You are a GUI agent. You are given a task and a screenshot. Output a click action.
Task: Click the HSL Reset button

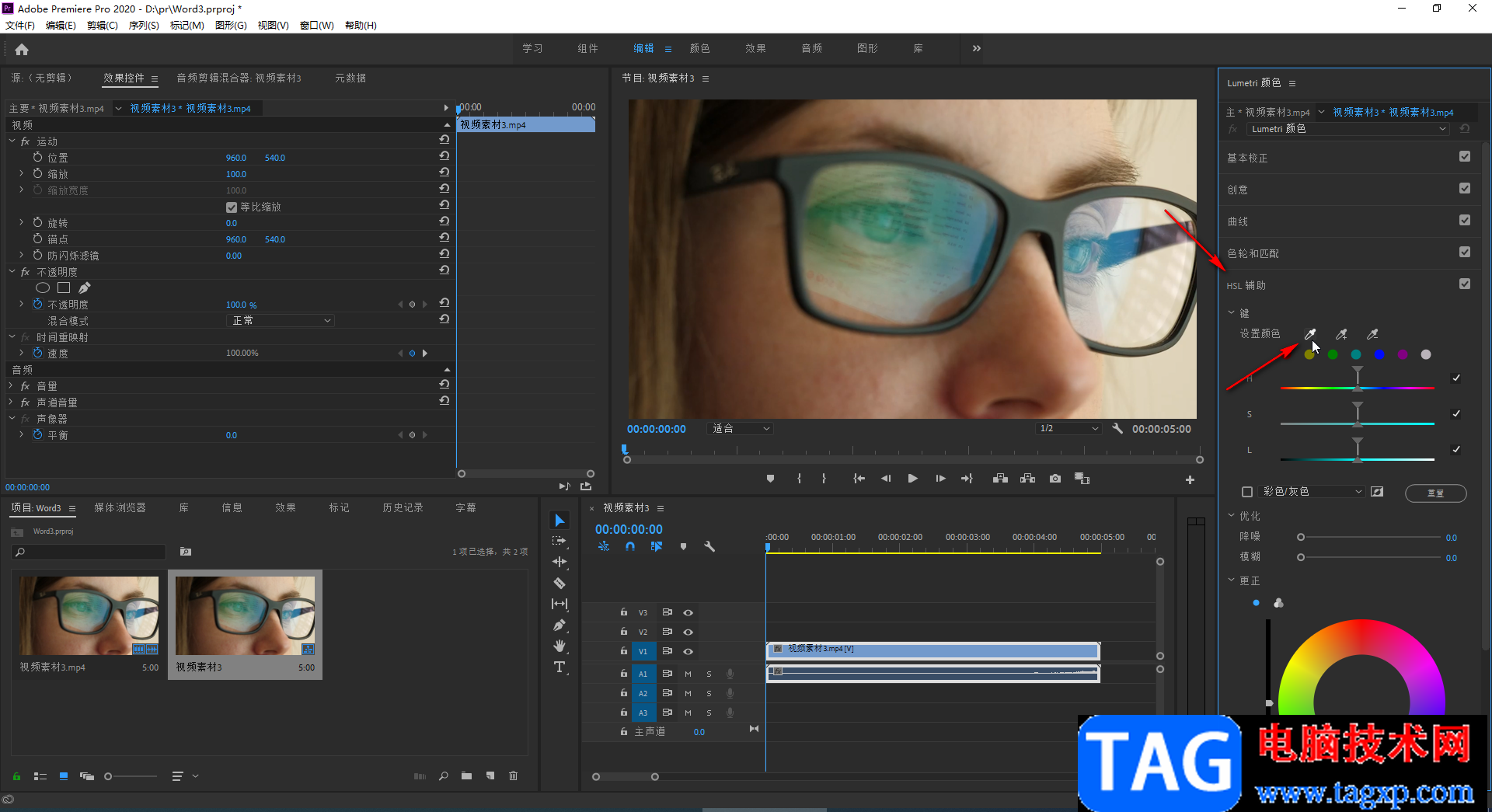(1435, 493)
